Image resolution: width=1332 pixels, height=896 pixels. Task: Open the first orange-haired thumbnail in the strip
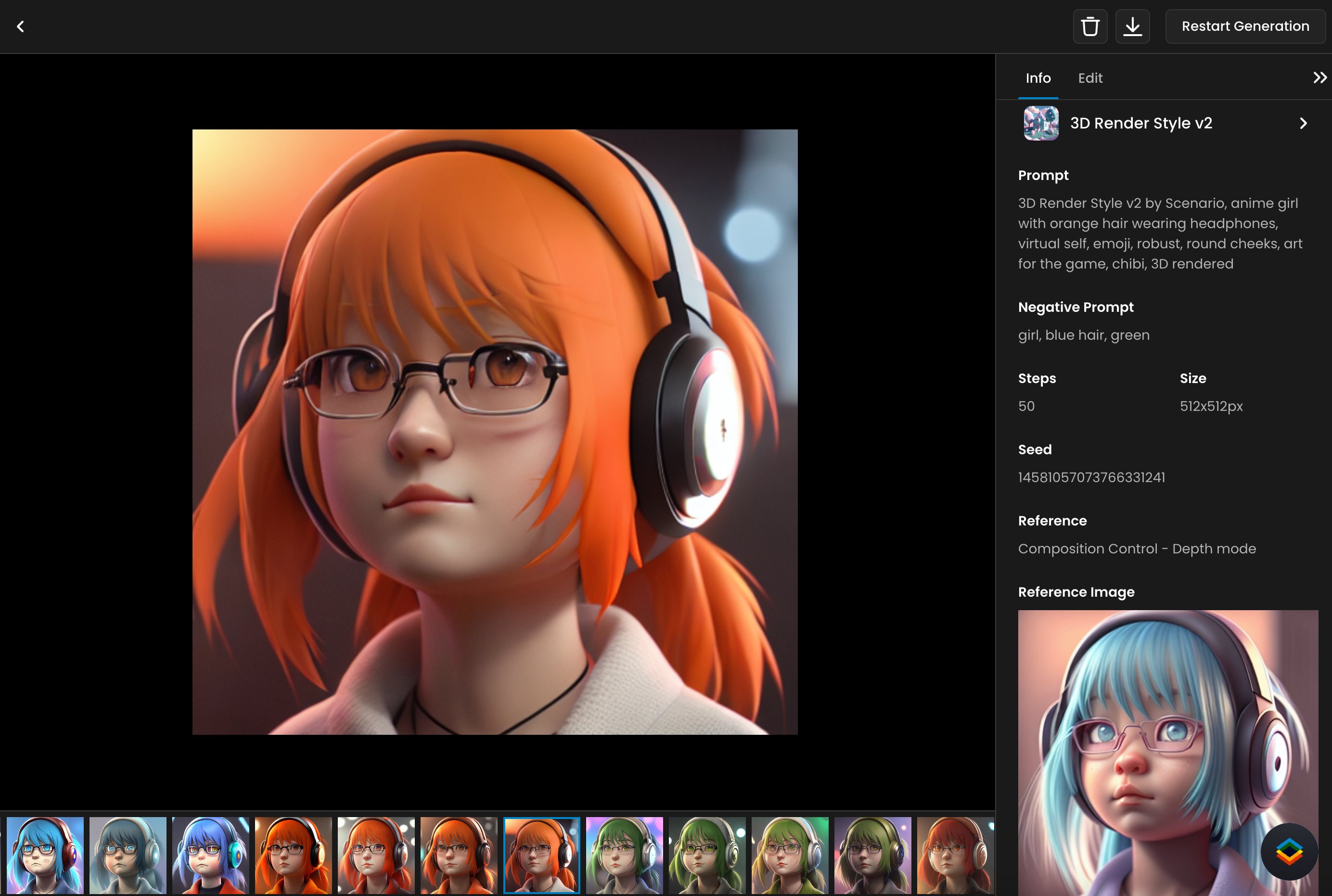(x=293, y=855)
